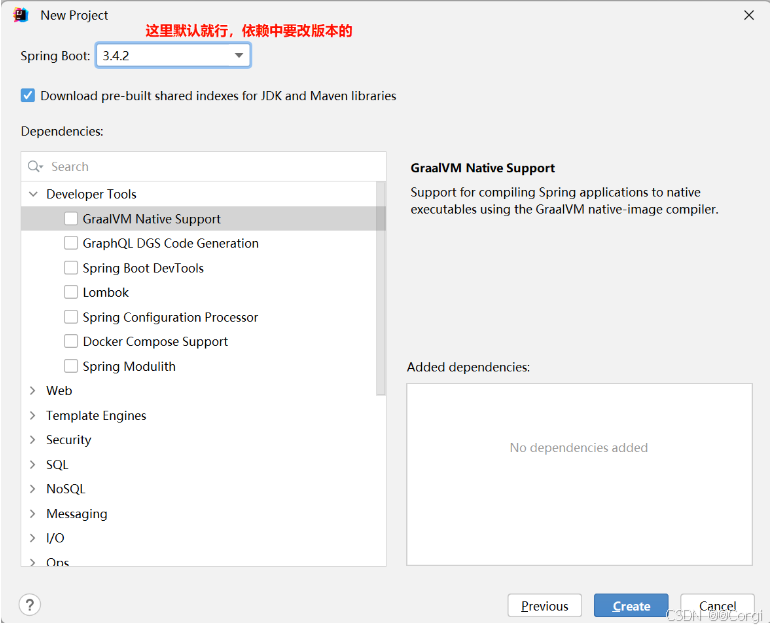
Task: Check GraphQL DGS Code Generation
Action: pyautogui.click(x=71, y=243)
